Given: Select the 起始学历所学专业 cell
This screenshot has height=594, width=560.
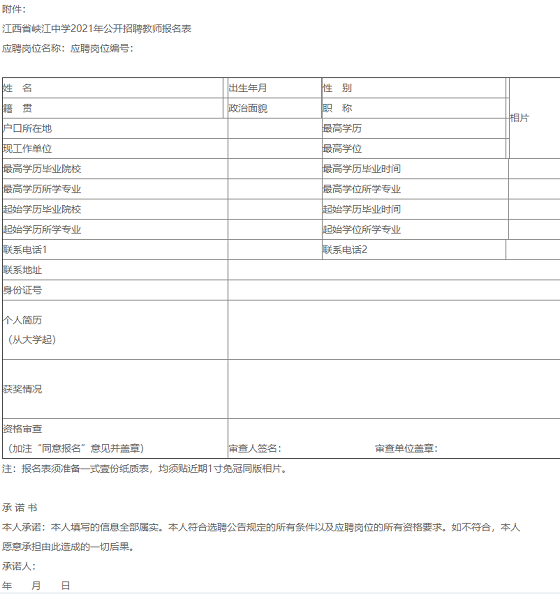Looking at the screenshot, I should [x=115, y=229].
